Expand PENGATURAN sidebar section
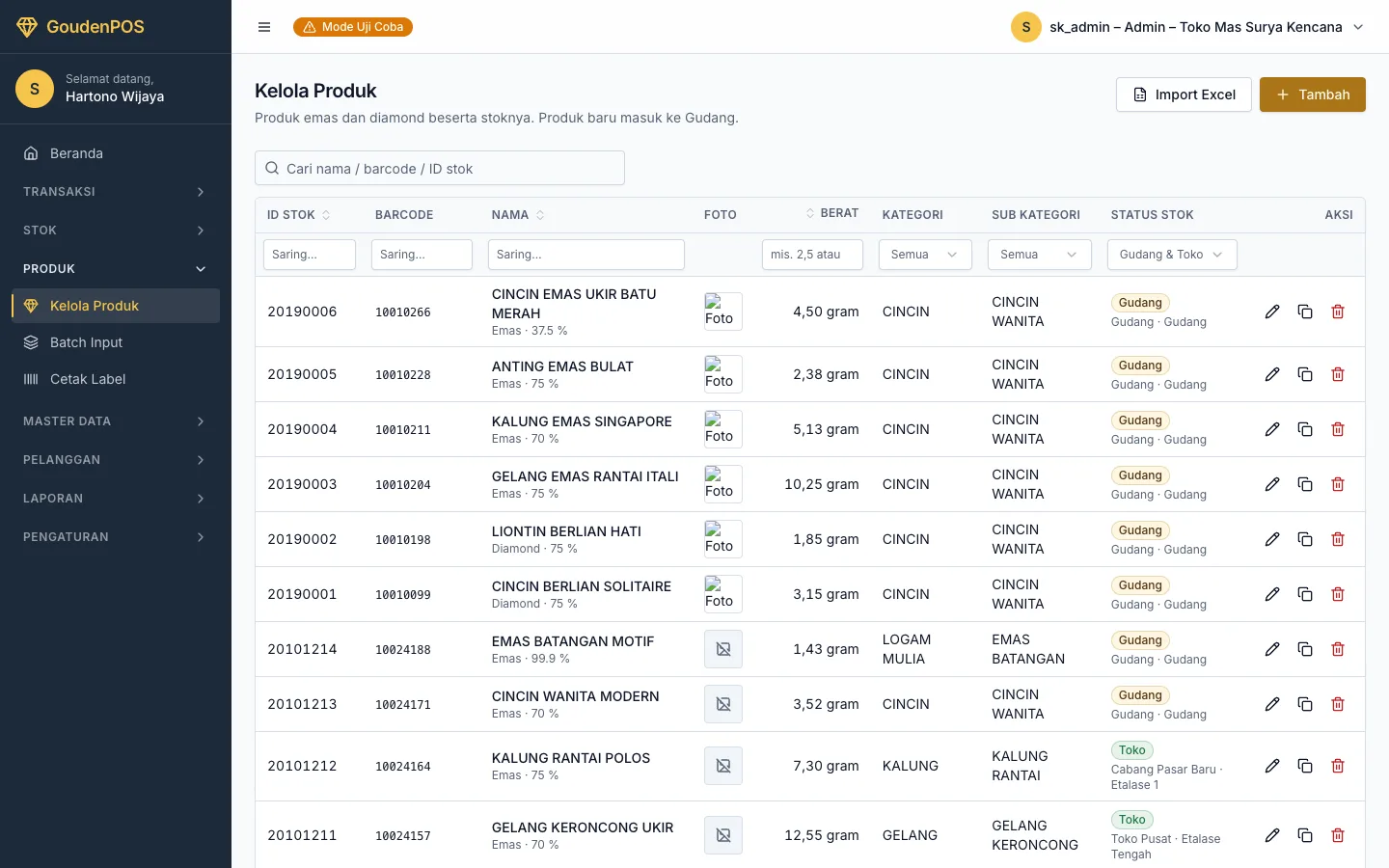This screenshot has height=868, width=1389. tap(116, 537)
